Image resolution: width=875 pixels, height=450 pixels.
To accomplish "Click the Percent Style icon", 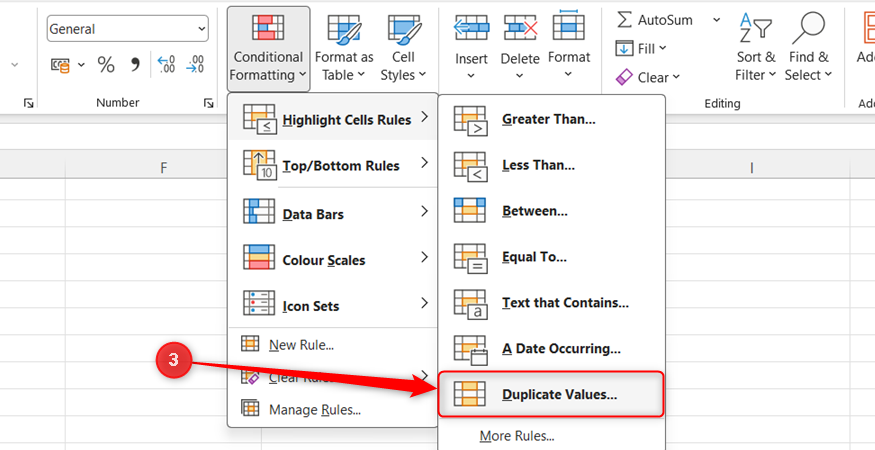I will click(x=106, y=65).
